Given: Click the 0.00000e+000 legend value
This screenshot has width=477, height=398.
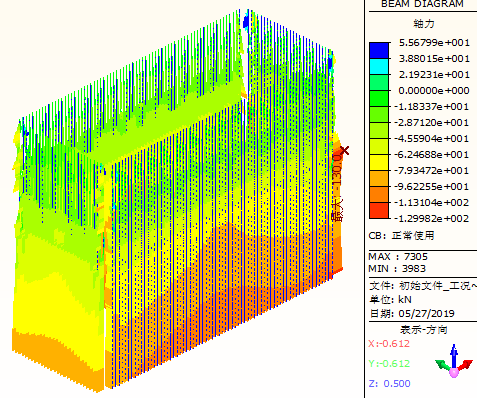Looking at the screenshot, I should coord(434,91).
